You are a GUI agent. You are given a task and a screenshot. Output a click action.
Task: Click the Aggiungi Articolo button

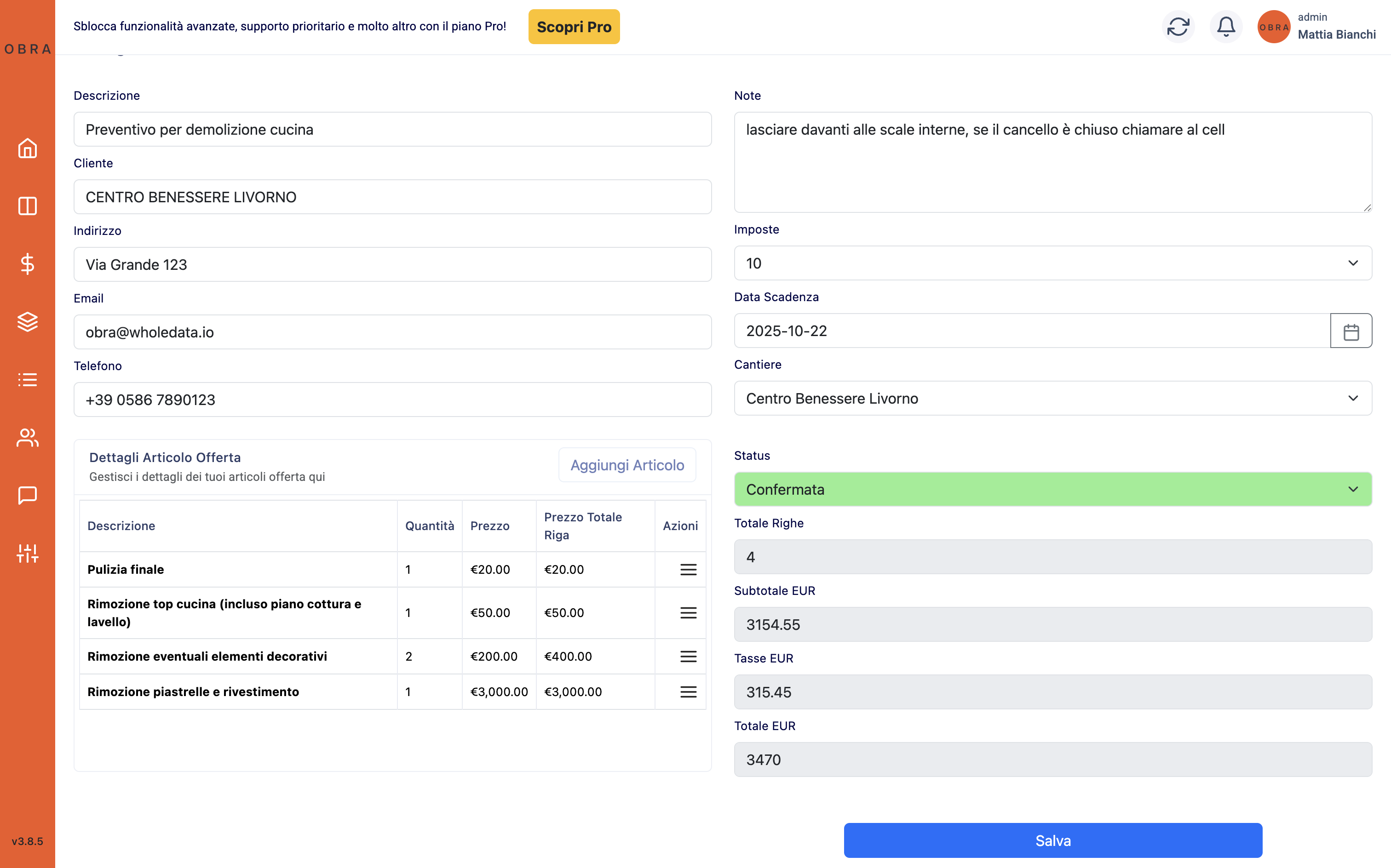click(627, 465)
